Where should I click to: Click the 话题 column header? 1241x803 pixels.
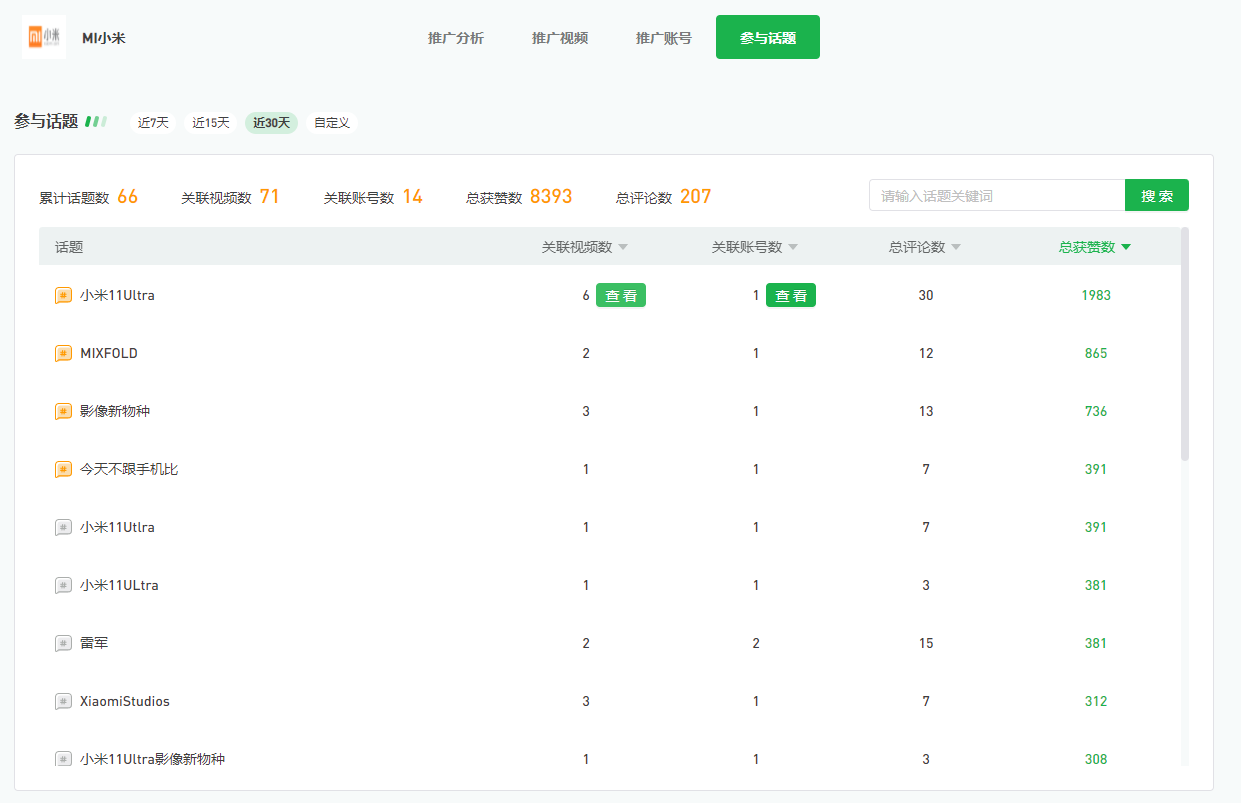pyautogui.click(x=69, y=247)
